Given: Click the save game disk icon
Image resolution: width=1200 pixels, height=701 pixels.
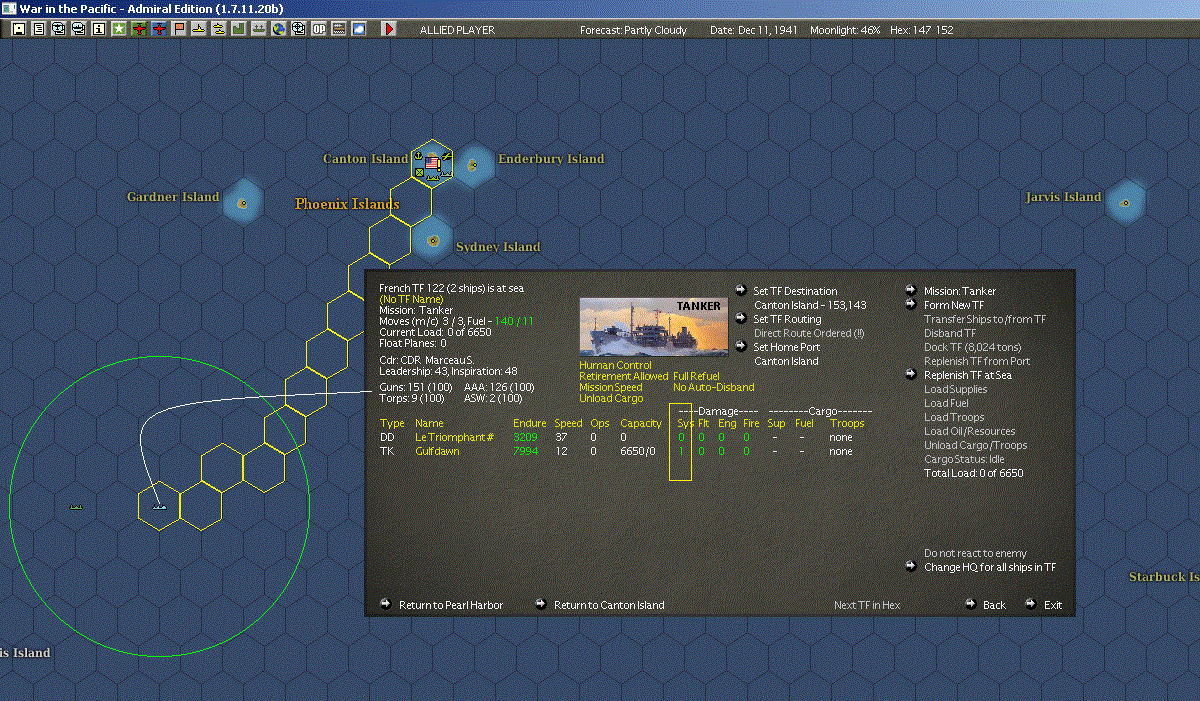Looking at the screenshot, I should pos(19,29).
